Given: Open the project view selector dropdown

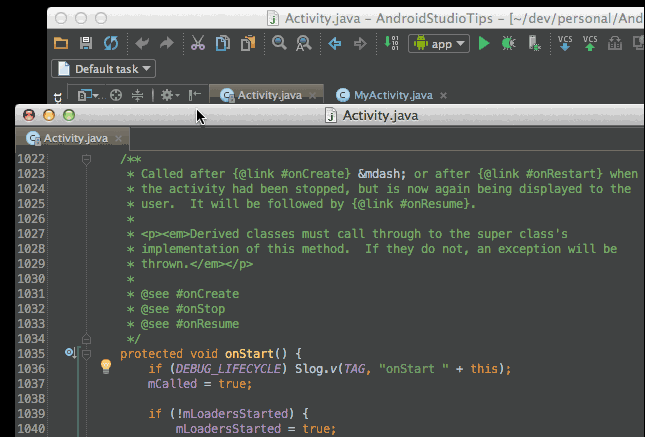Looking at the screenshot, I should 89,95.
